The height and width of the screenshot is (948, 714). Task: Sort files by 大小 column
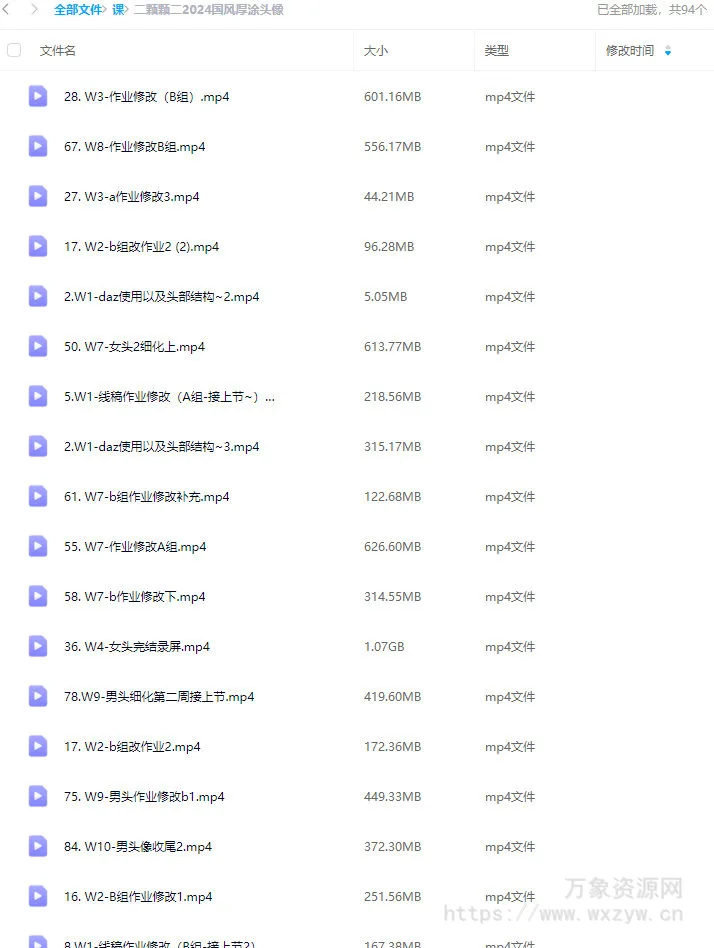(375, 51)
